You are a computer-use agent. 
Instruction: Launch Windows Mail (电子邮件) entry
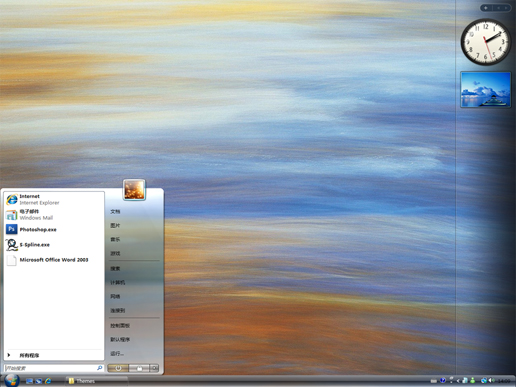tap(54, 215)
